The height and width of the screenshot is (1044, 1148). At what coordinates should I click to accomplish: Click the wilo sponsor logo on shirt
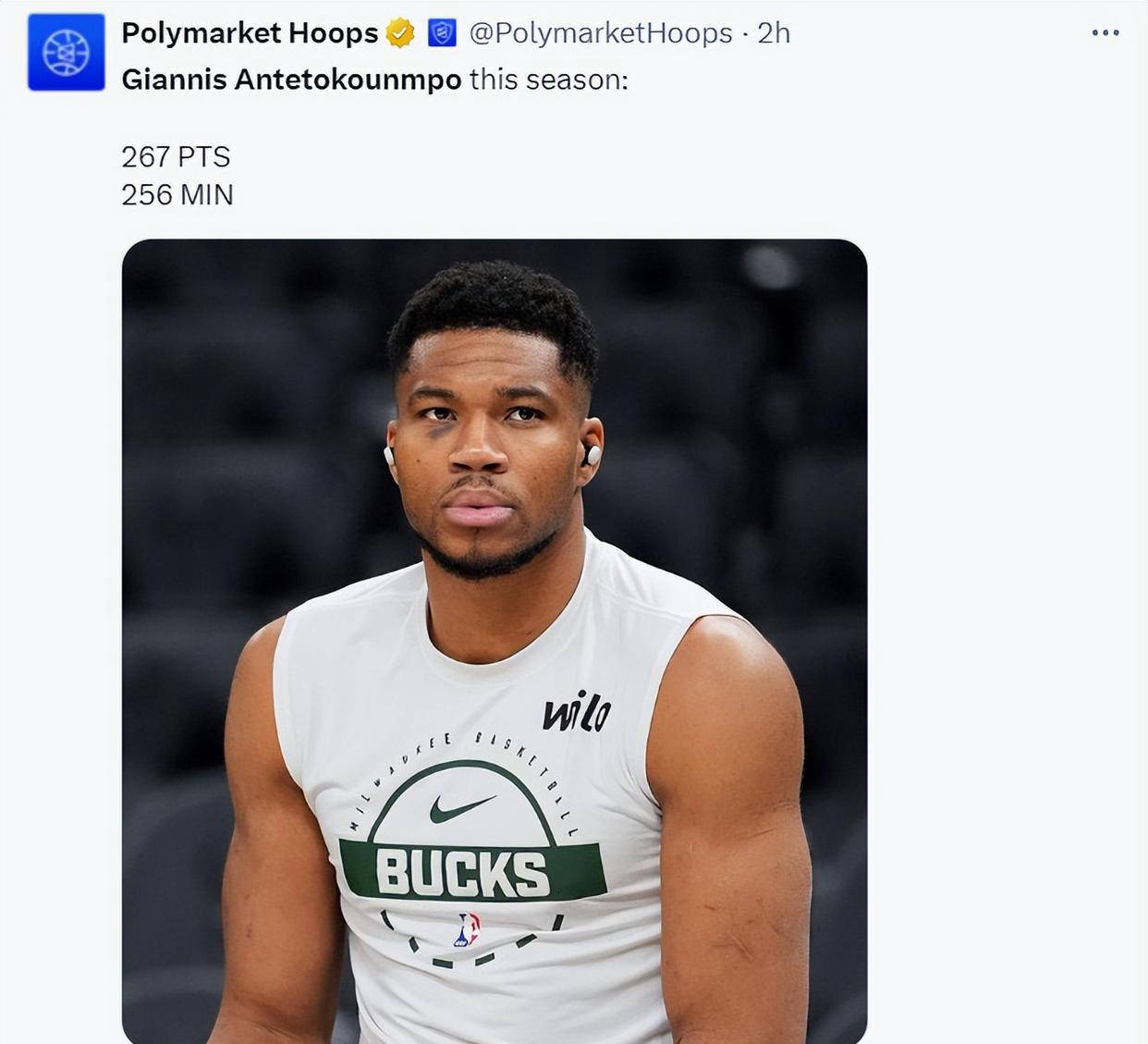click(576, 714)
